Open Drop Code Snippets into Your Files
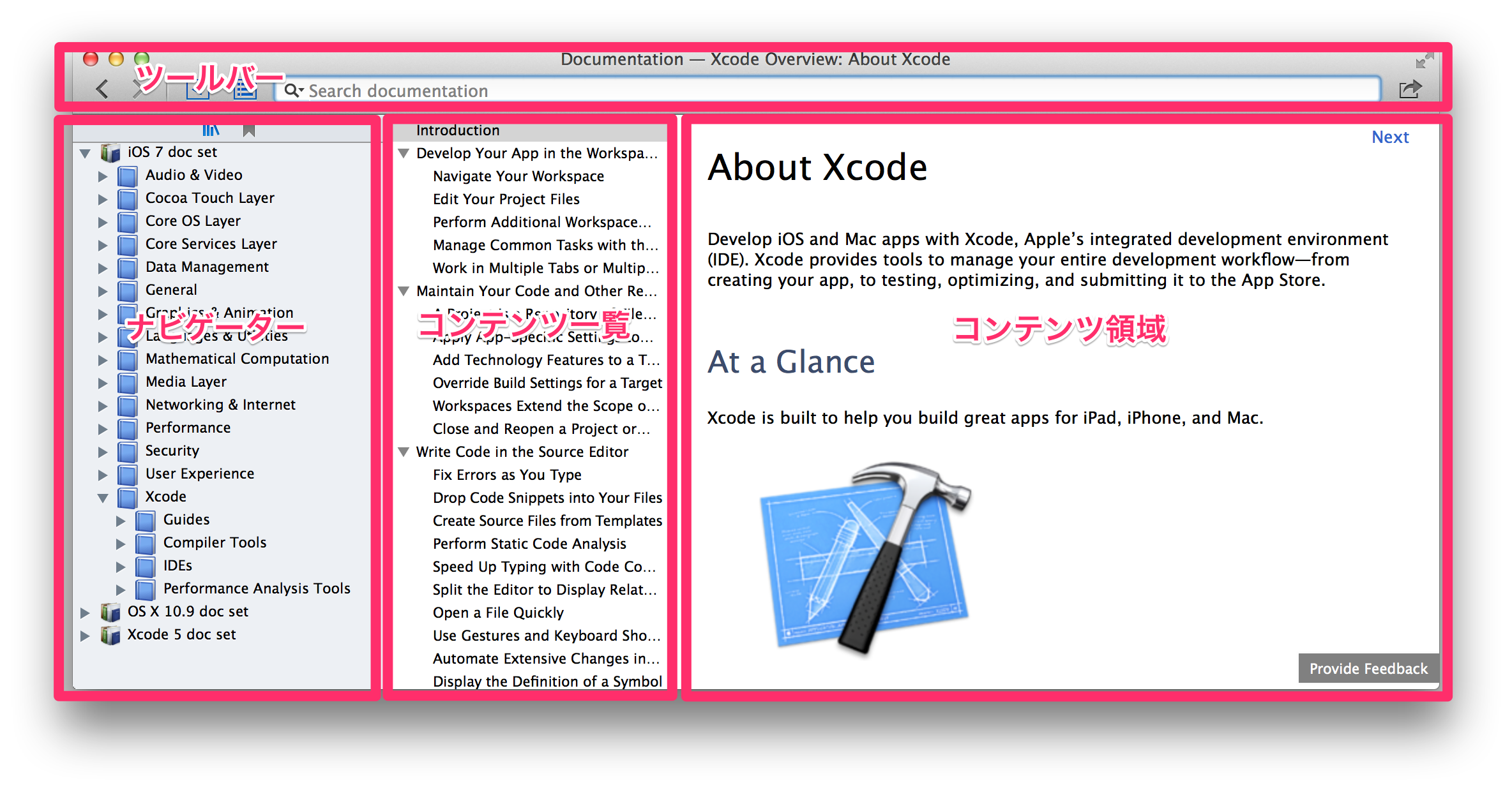Image resolution: width=1512 pixels, height=790 pixels. pyautogui.click(x=548, y=498)
